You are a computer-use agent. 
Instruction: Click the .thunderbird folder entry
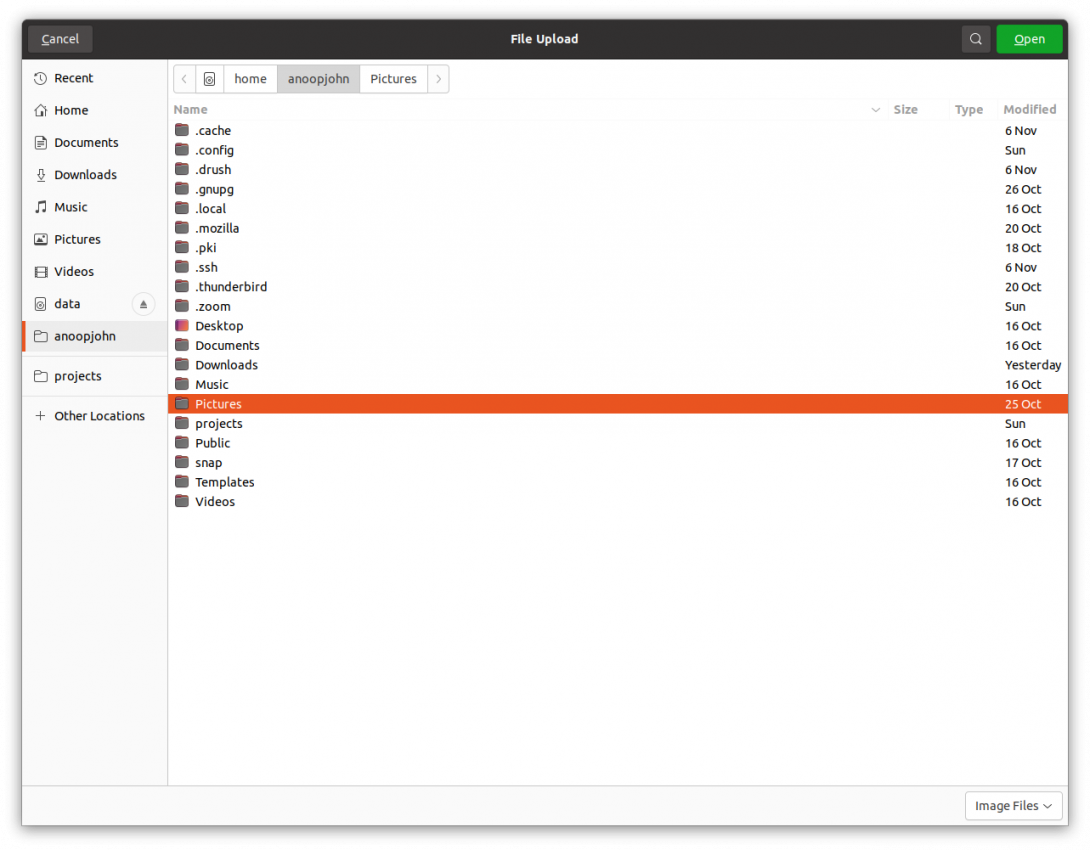[231, 287]
